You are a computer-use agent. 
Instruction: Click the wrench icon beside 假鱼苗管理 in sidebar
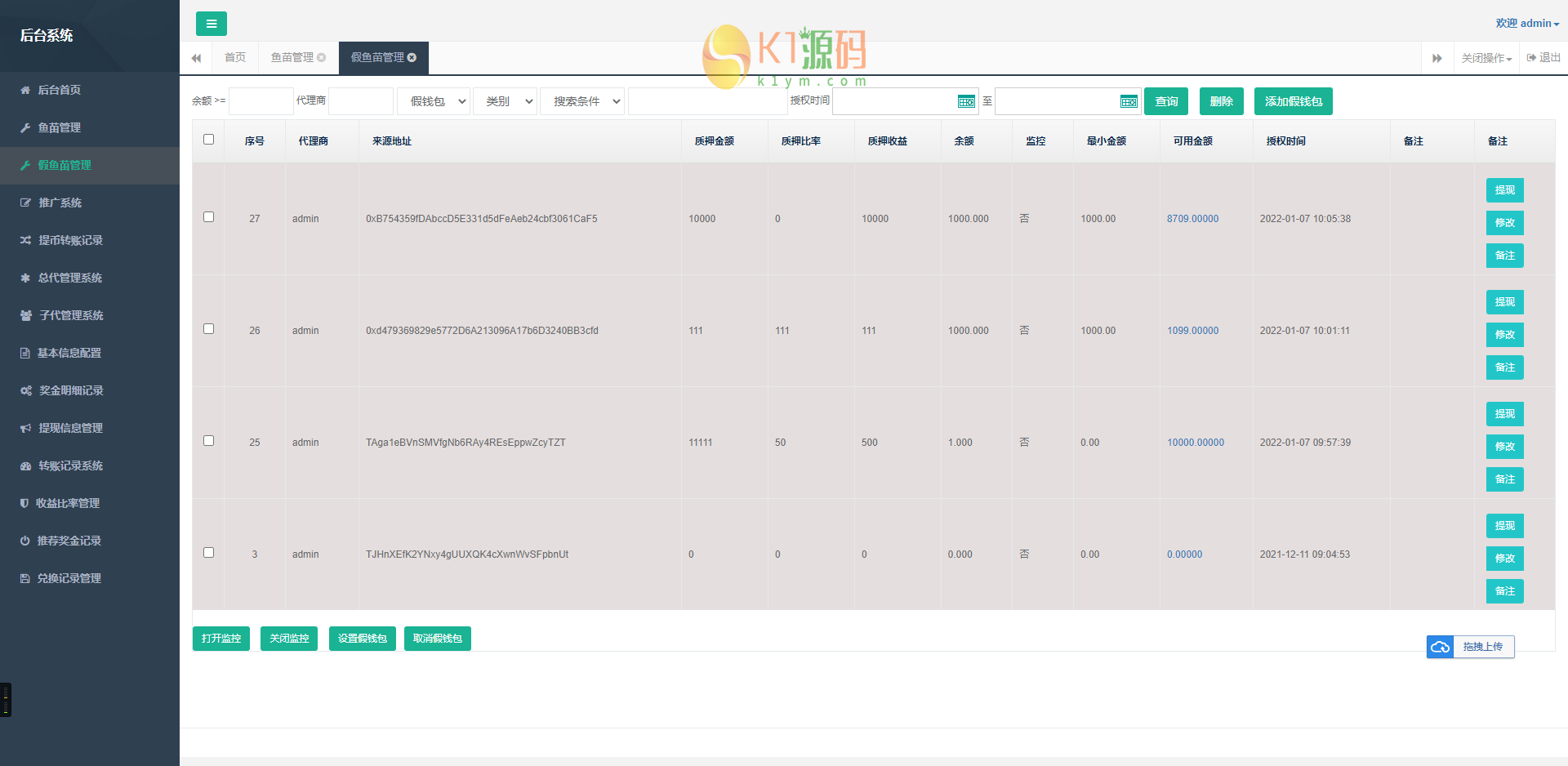tap(25, 165)
